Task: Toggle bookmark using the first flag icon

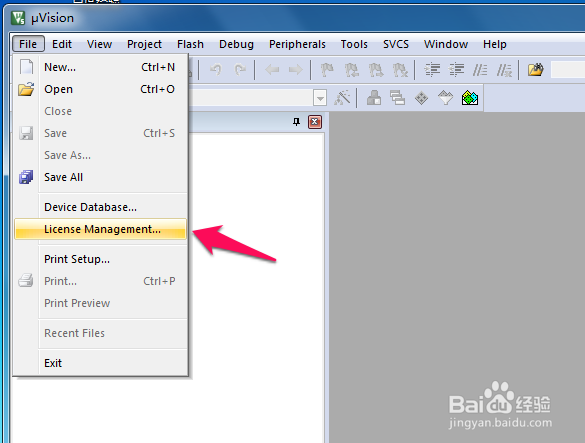Action: pos(327,70)
